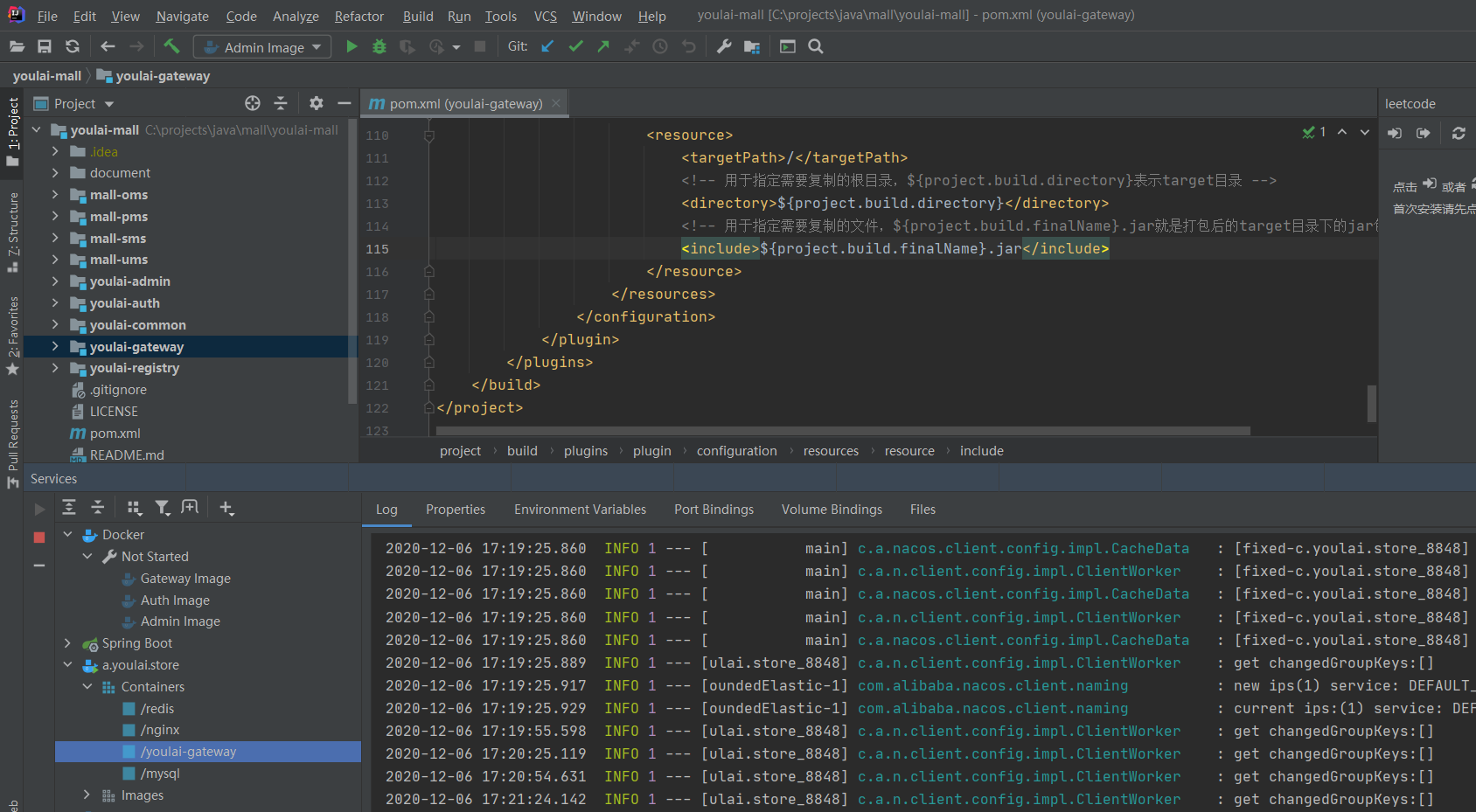The width and height of the screenshot is (1476, 812).
Task: Collapse the Not Started node
Action: pos(87,557)
